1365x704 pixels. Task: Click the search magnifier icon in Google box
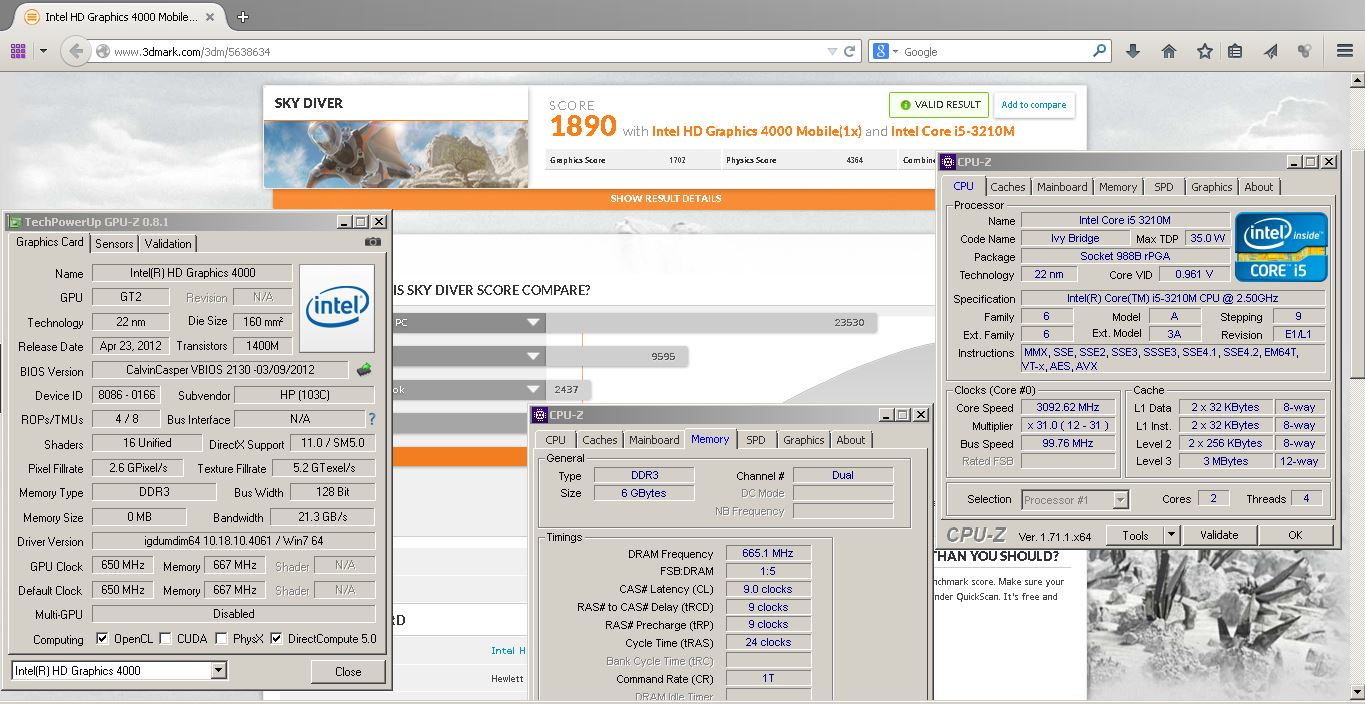1100,51
